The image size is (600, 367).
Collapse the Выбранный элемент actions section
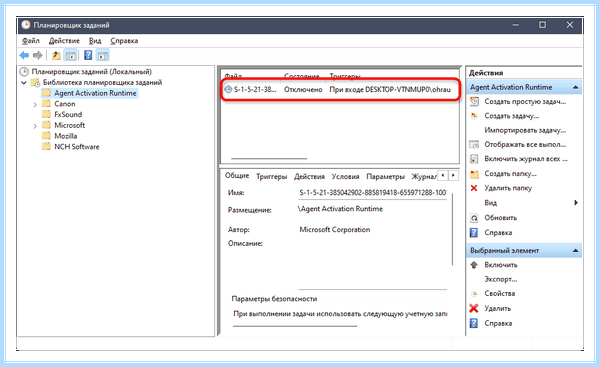pyautogui.click(x=575, y=251)
